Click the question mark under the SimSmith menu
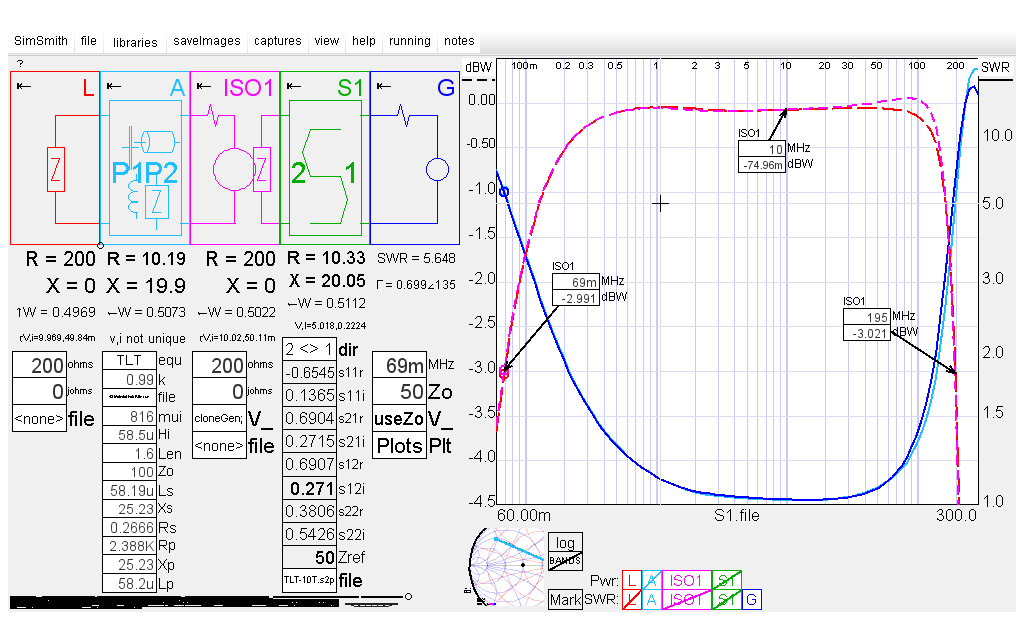 coord(20,63)
